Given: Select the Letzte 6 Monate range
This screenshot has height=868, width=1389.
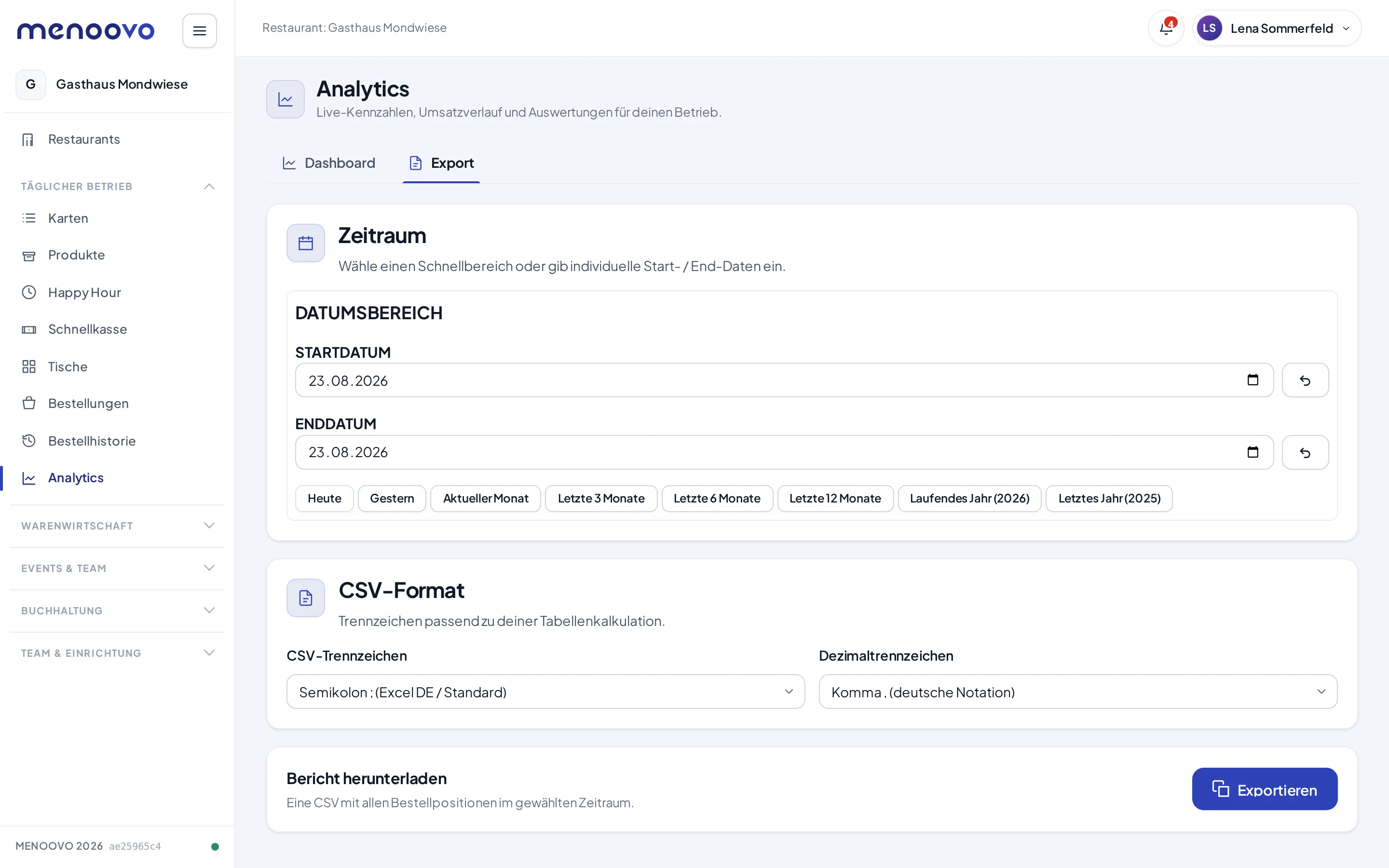Looking at the screenshot, I should point(717,498).
